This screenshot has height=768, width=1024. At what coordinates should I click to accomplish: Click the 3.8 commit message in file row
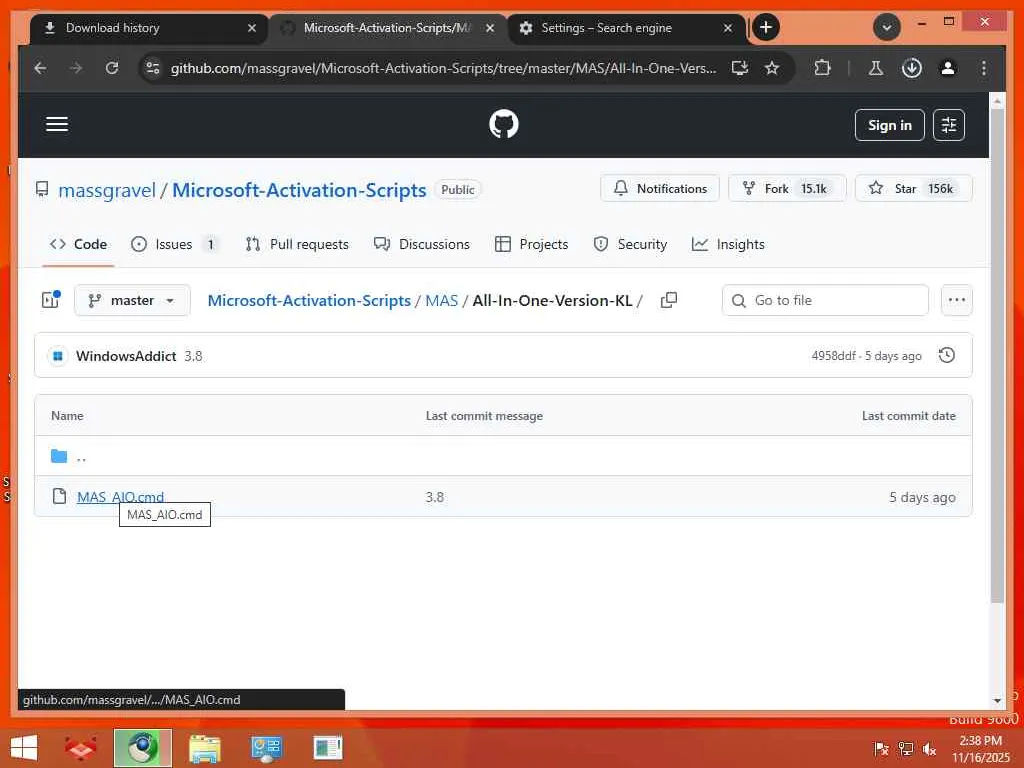click(435, 497)
